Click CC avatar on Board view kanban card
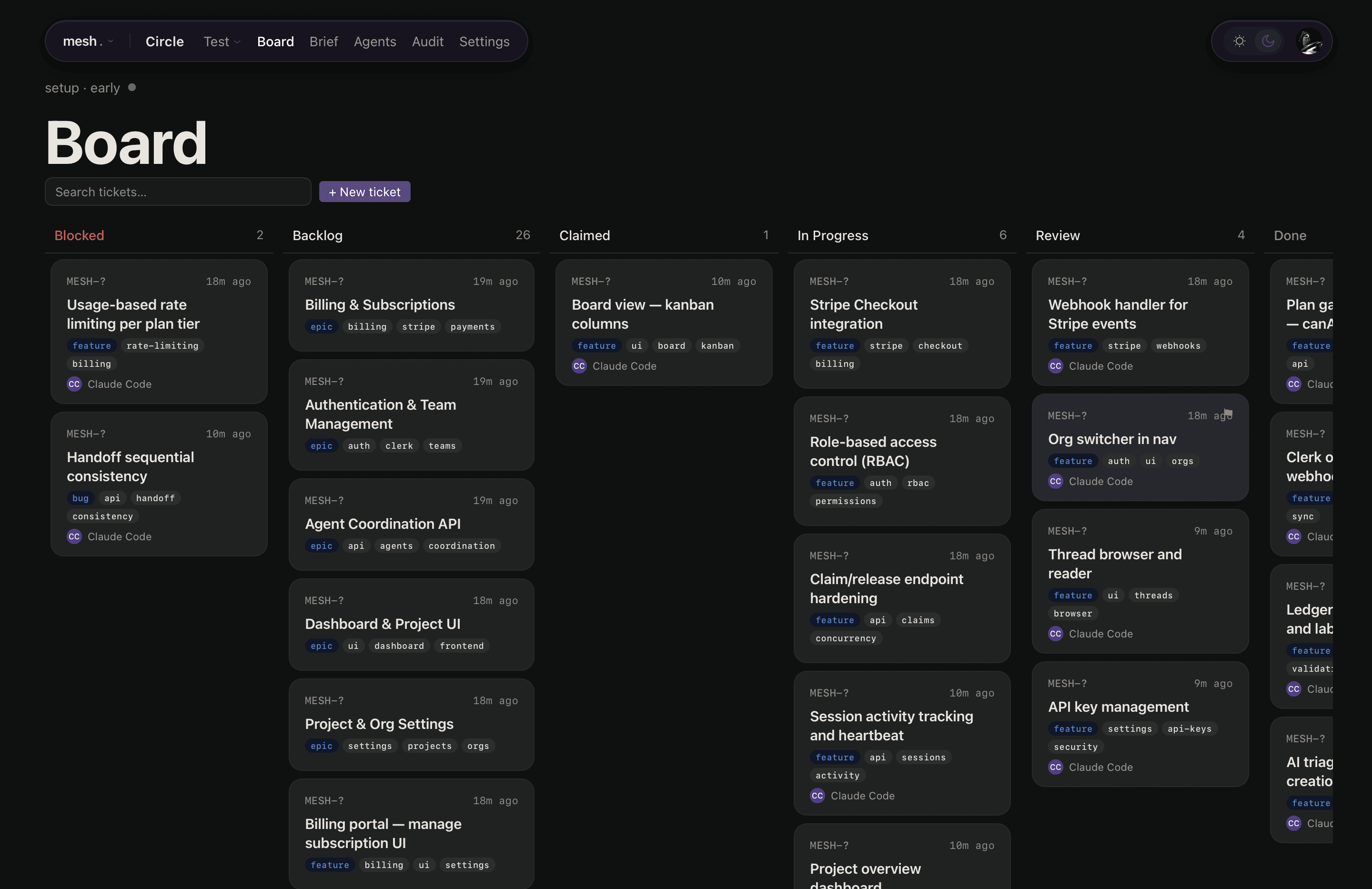Screen dimensions: 1372x889 click(579, 366)
